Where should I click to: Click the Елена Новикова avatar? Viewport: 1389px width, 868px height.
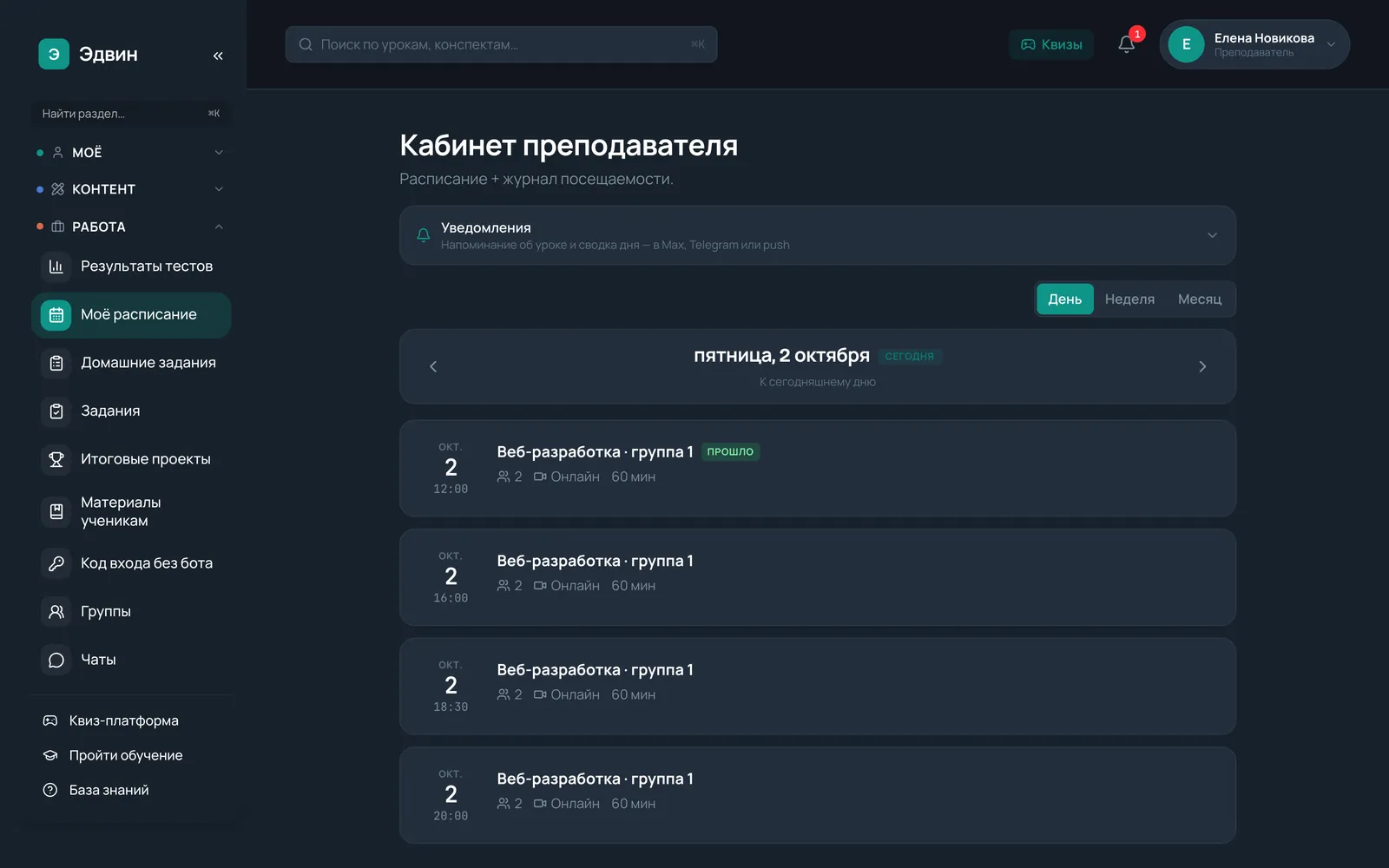click(1186, 44)
